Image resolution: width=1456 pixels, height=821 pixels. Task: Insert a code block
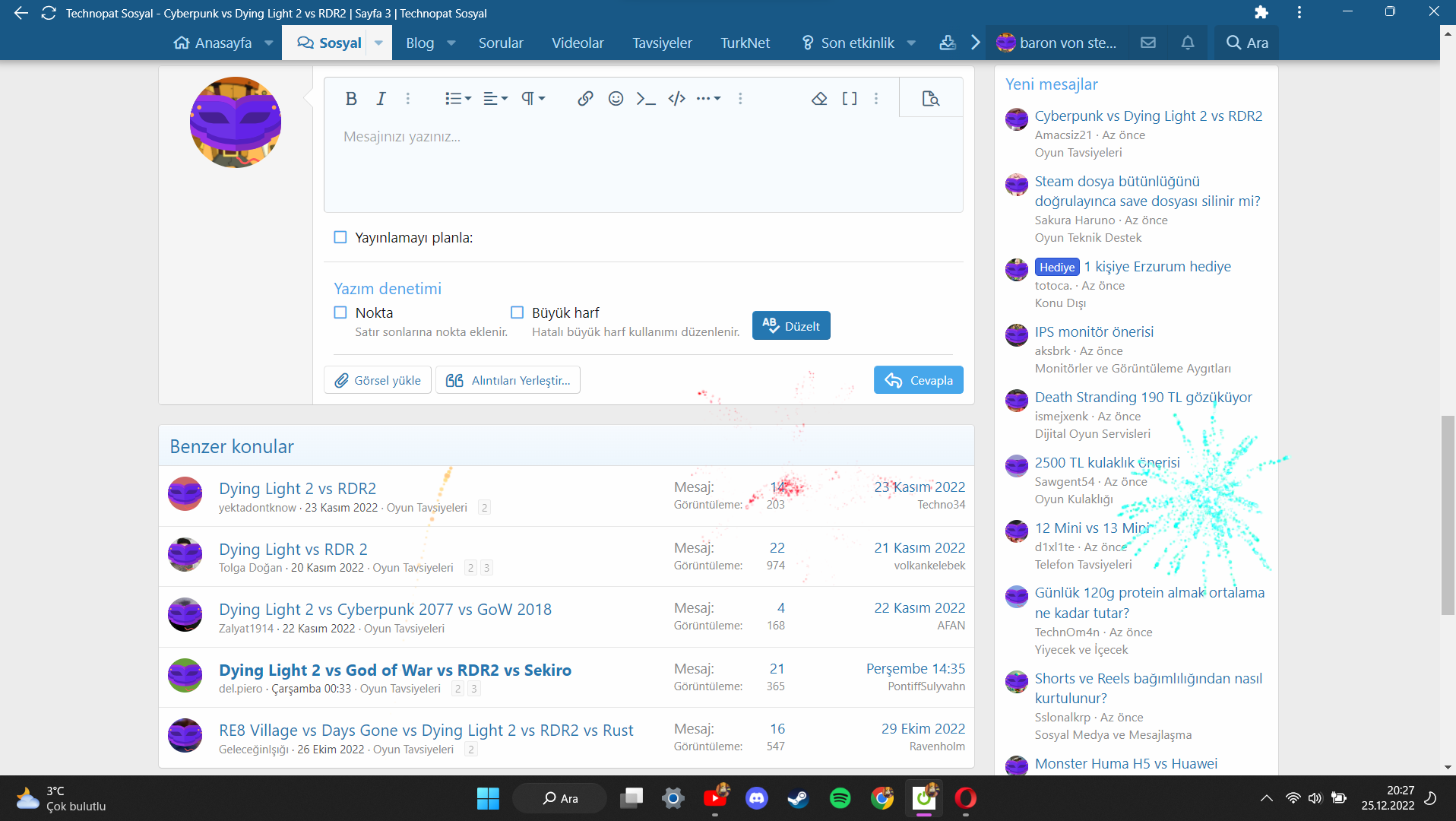[676, 98]
